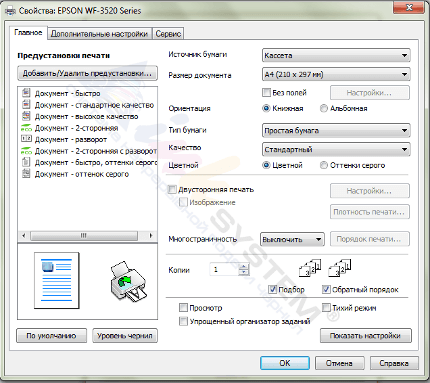Select the 'Документ - 2-сторонняя' preset text
The height and width of the screenshot is (383, 430).
click(x=76, y=128)
